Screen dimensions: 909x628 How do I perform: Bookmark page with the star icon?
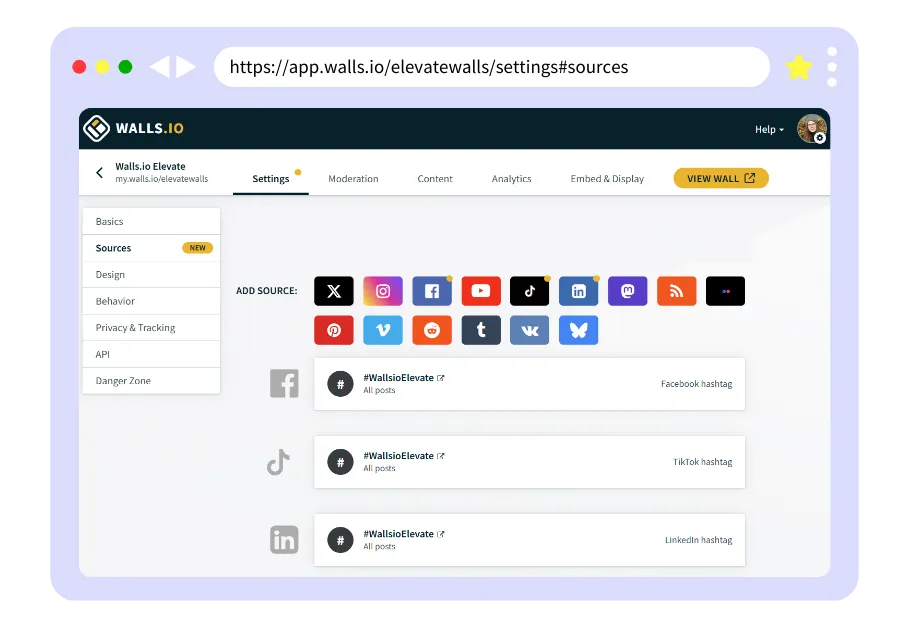[798, 67]
